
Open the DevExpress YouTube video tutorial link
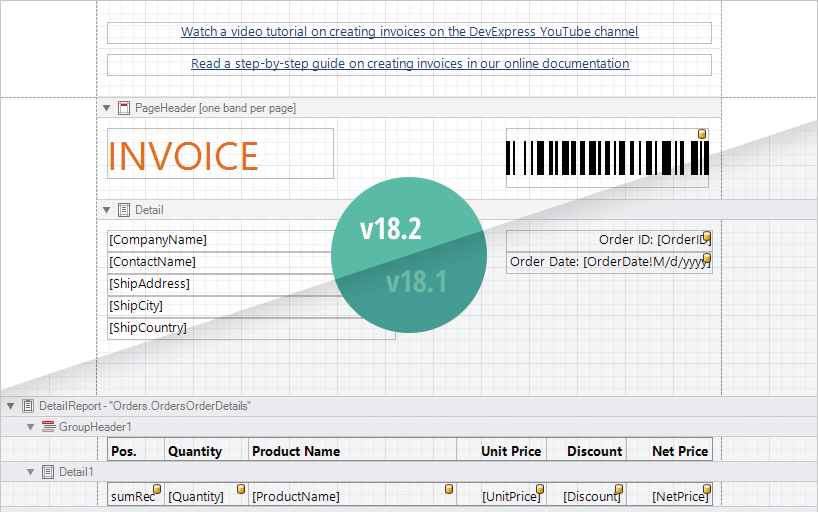410,32
